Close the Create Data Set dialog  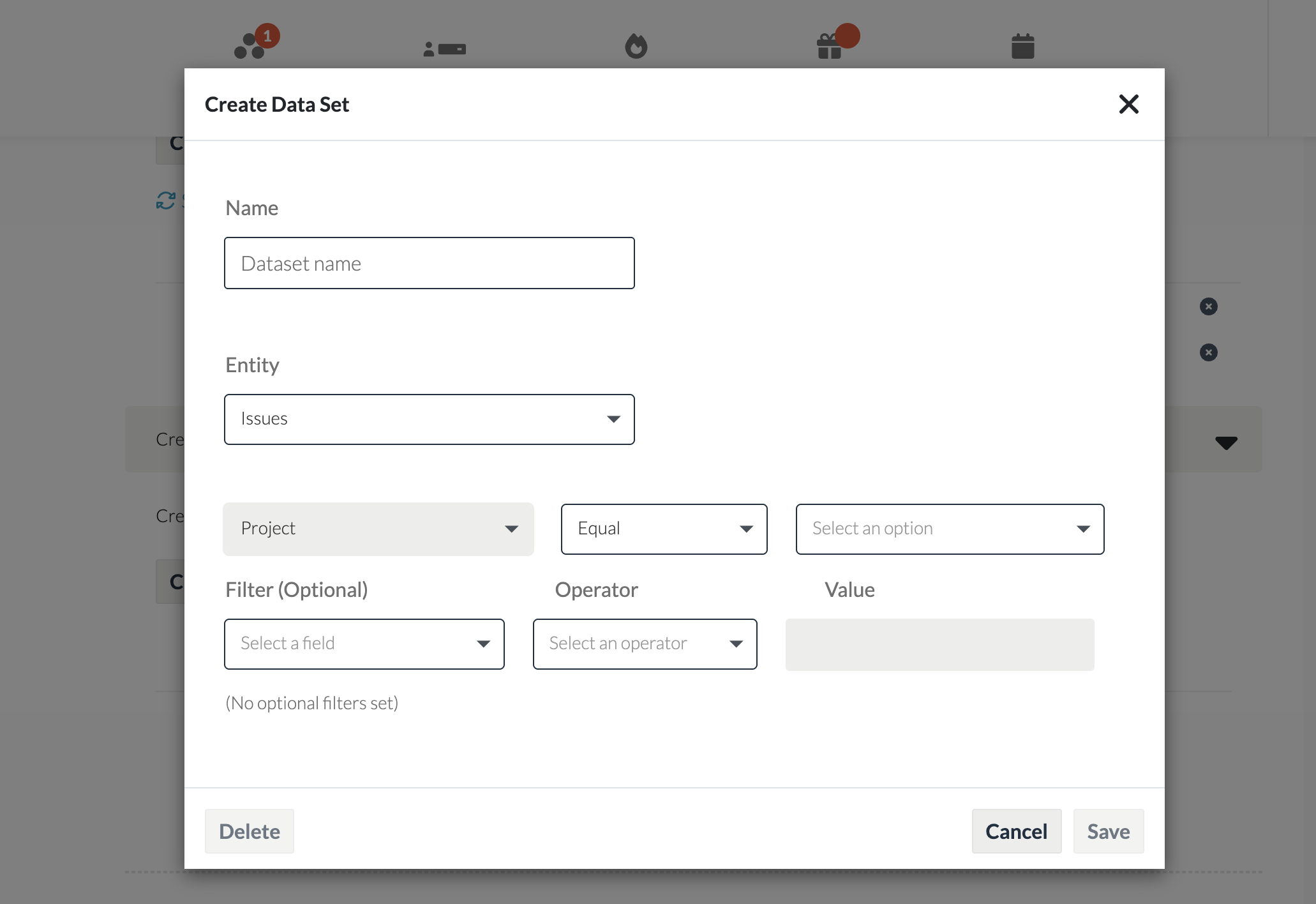coord(1128,104)
